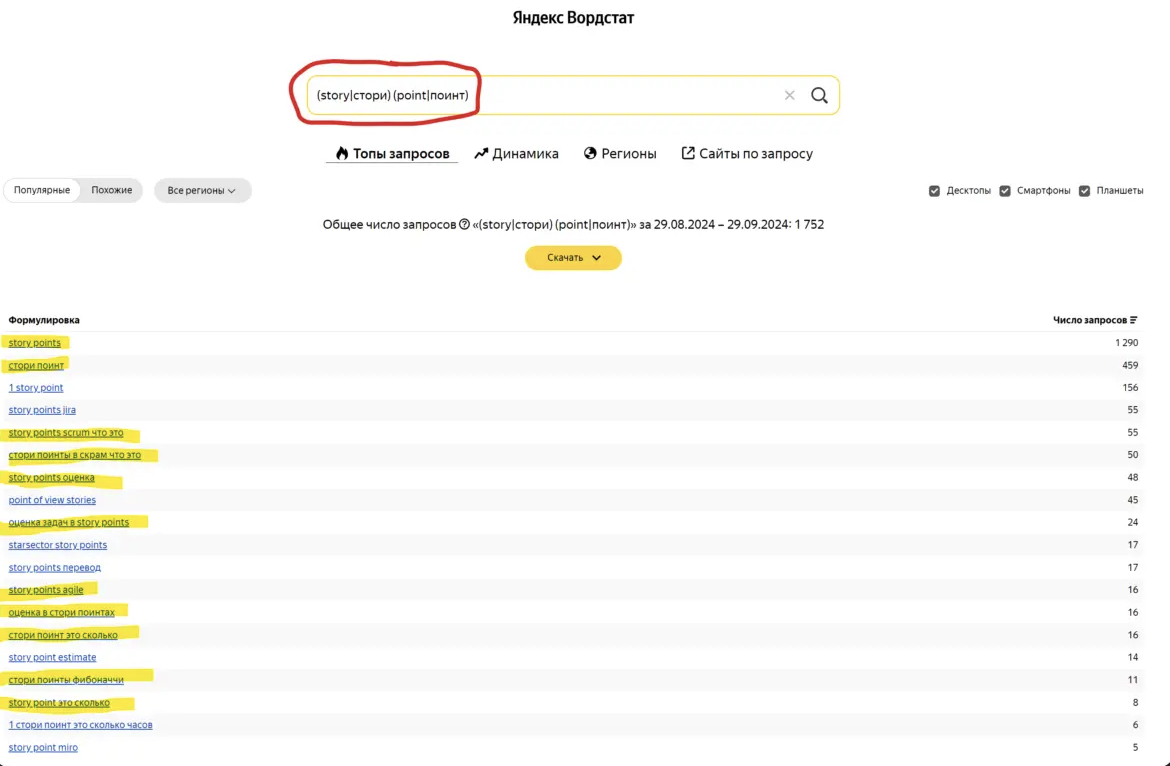This screenshot has width=1170, height=766.
Task: Open the story points jira link
Action: coord(42,410)
